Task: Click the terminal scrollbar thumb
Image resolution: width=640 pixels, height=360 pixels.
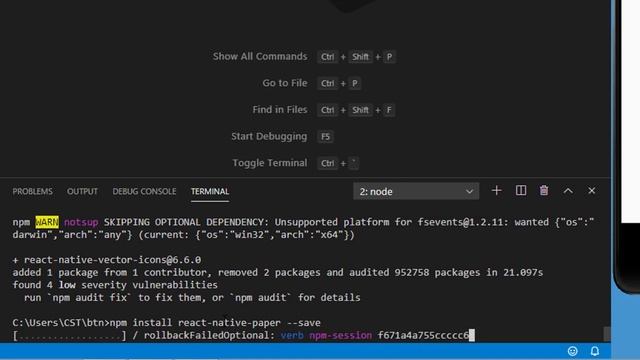Action: 607,334
